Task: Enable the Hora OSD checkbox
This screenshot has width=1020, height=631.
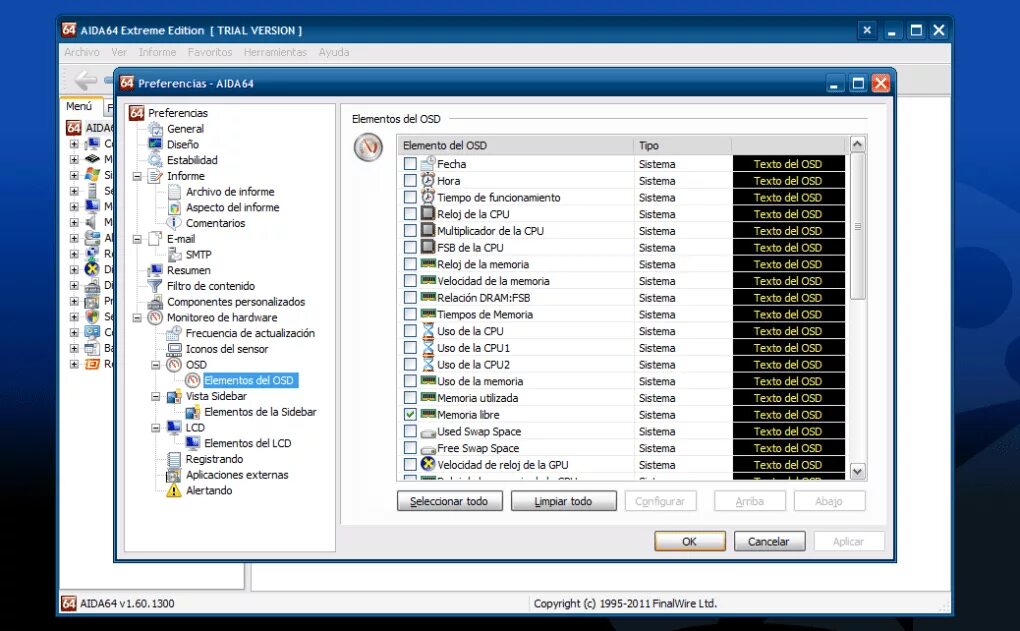Action: (410, 180)
